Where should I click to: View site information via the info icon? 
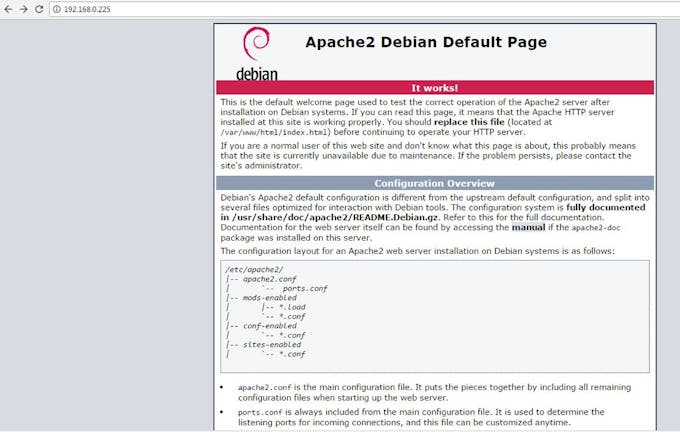[57, 9]
